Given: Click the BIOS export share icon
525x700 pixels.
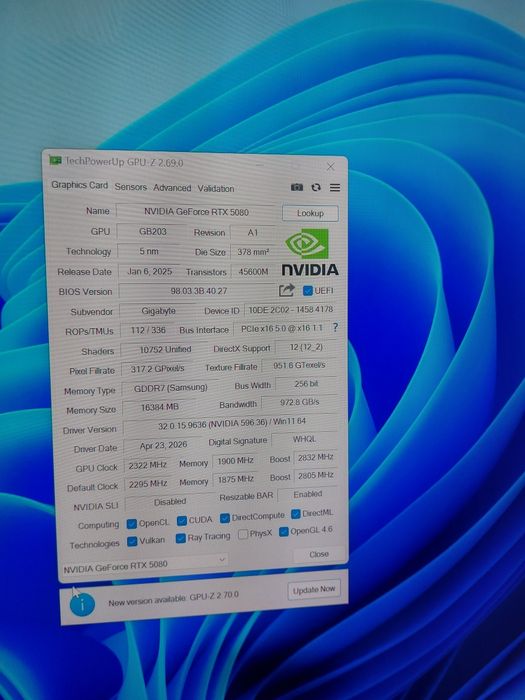Looking at the screenshot, I should (287, 290).
